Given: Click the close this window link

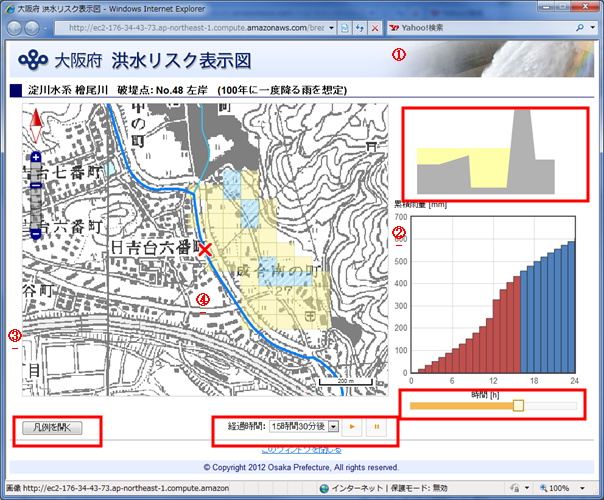Looking at the screenshot, I should (x=301, y=451).
